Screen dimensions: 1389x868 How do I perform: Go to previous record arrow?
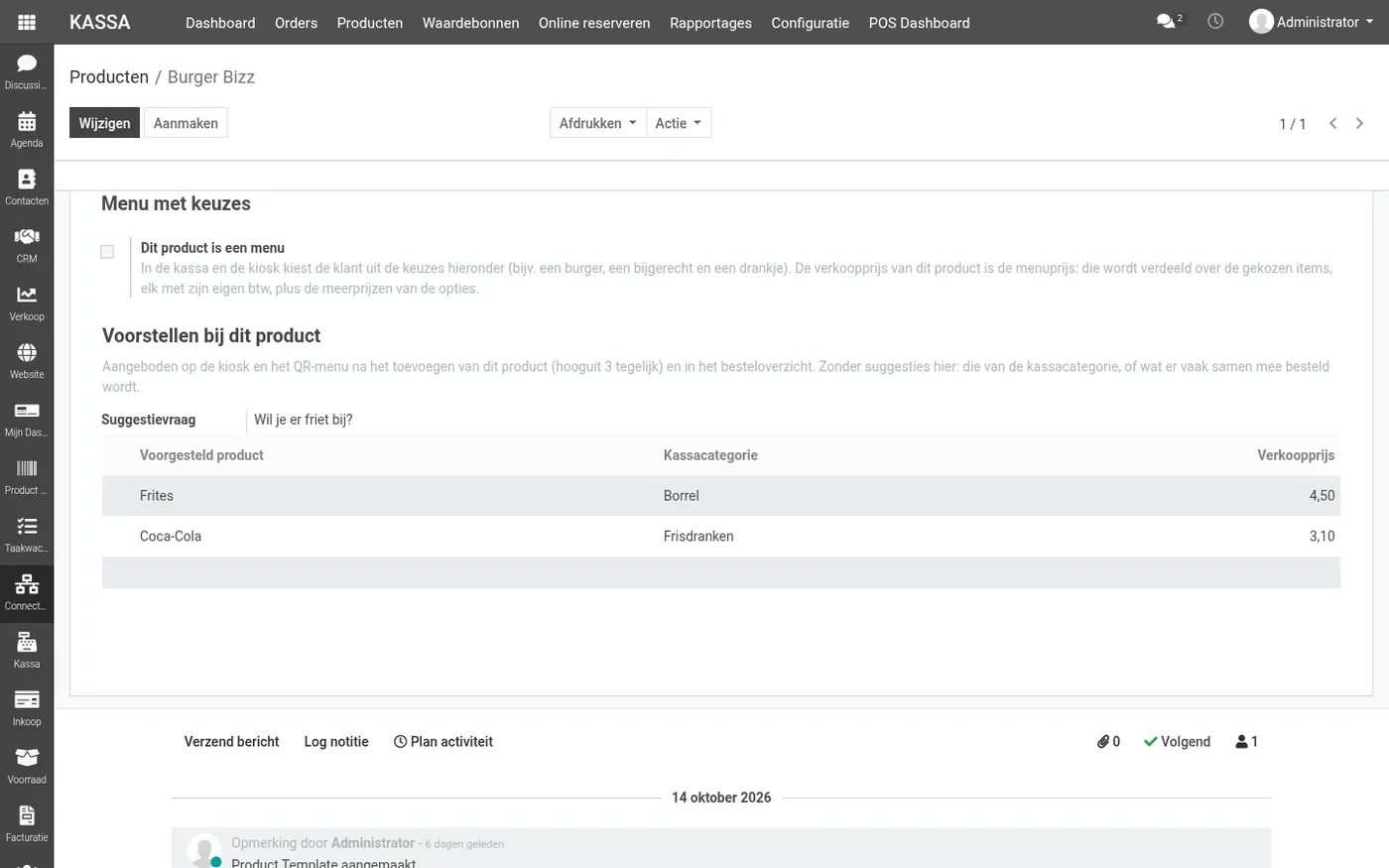[x=1333, y=123]
